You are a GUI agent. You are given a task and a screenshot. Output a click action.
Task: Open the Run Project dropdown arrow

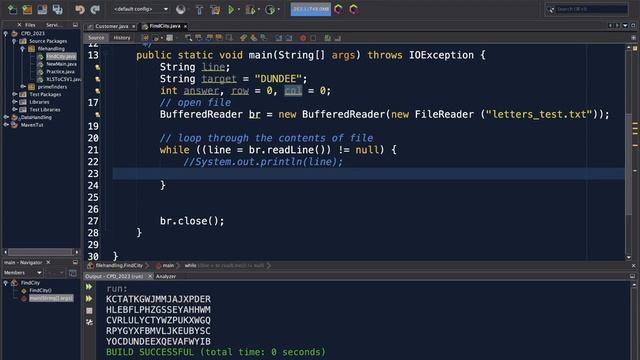pos(239,9)
